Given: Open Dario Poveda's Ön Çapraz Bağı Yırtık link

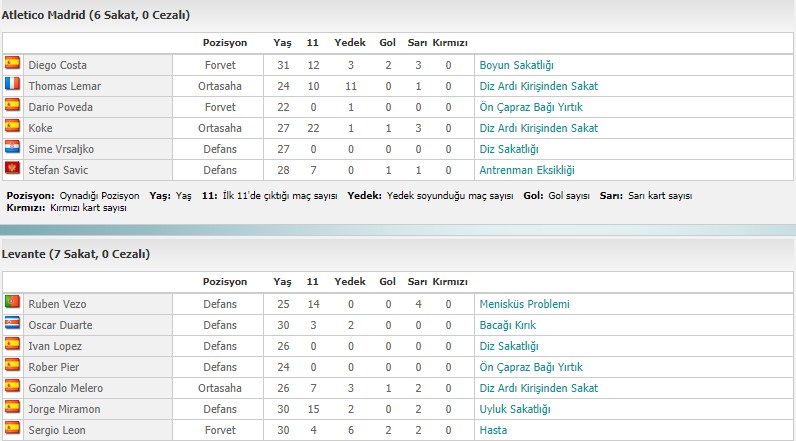Looking at the screenshot, I should pyautogui.click(x=531, y=107).
